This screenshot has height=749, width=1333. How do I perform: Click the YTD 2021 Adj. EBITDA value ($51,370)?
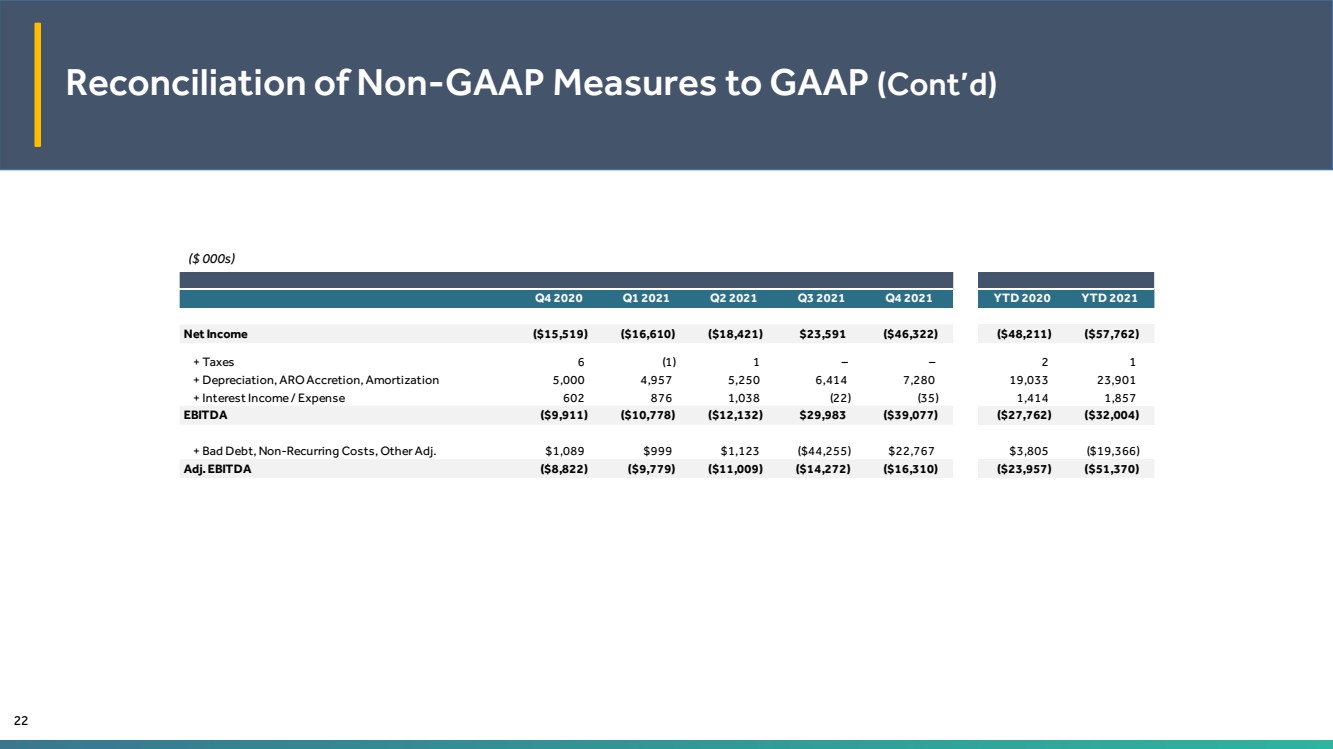pos(1112,469)
